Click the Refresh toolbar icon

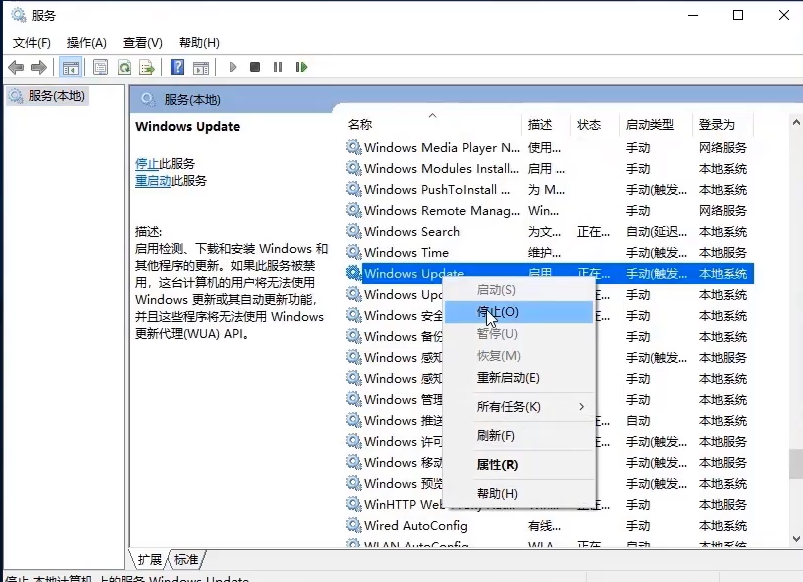click(x=124, y=67)
